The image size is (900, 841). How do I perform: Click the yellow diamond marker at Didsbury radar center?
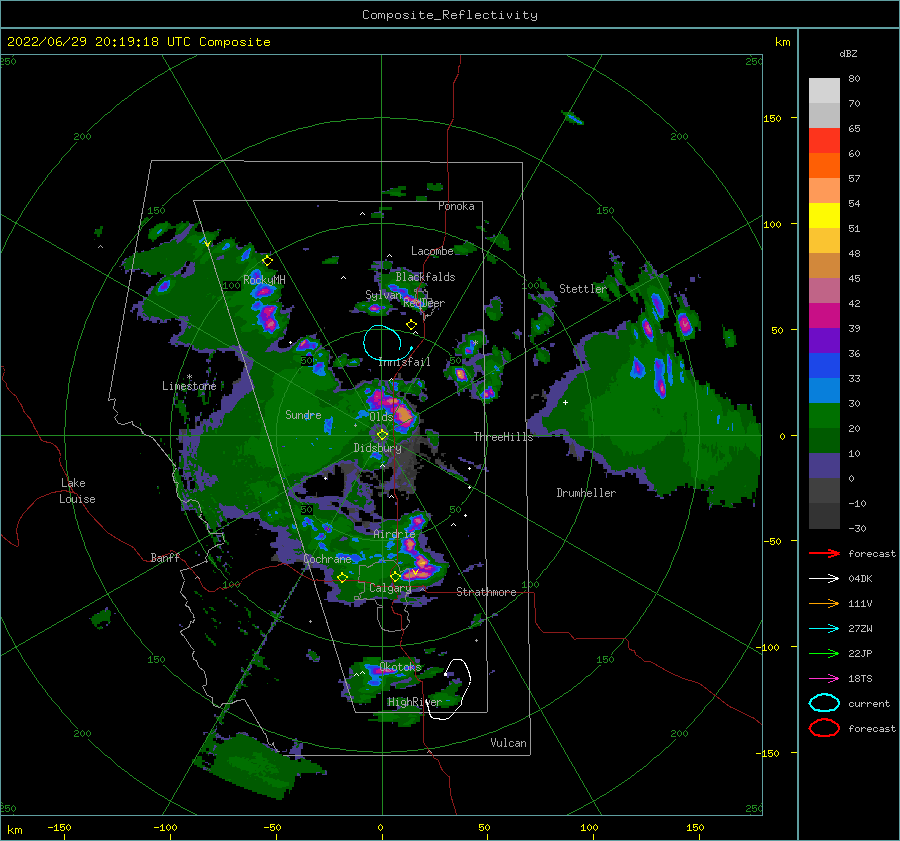point(382,435)
